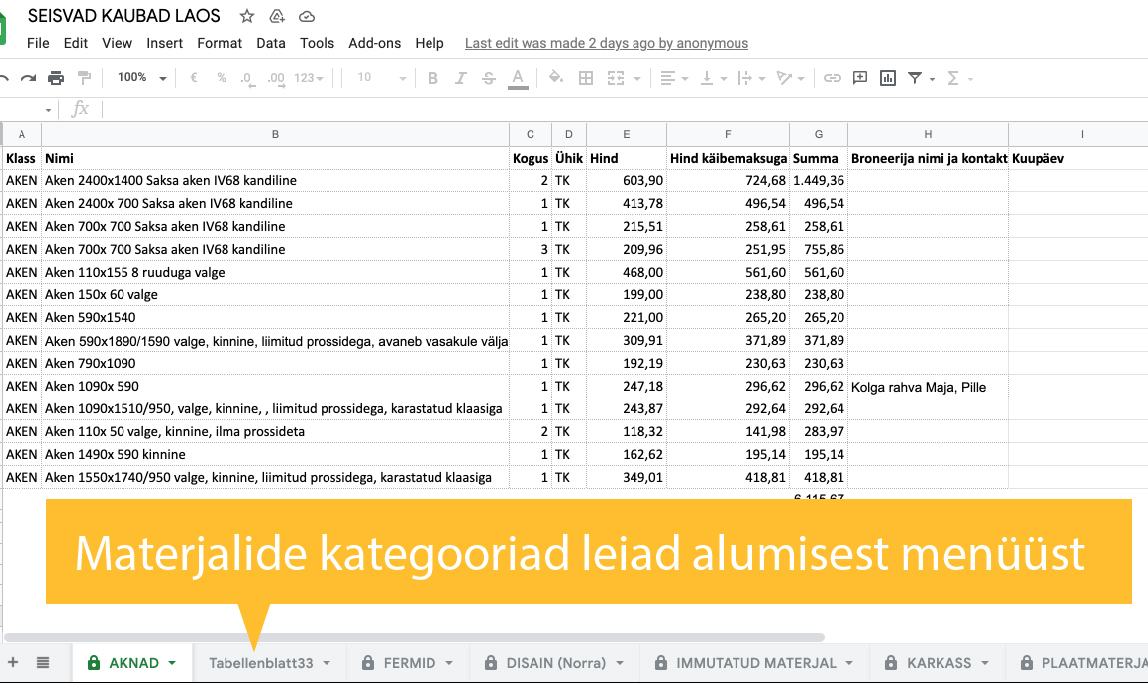Open the Help menu

click(x=429, y=43)
